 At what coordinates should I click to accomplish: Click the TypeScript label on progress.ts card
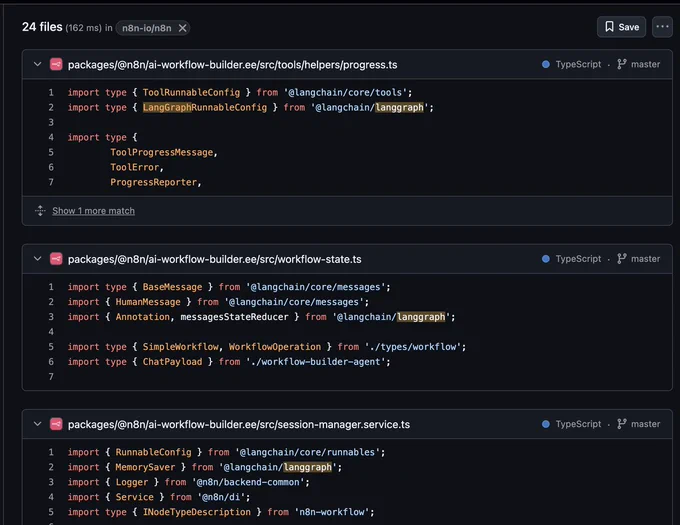coord(578,64)
